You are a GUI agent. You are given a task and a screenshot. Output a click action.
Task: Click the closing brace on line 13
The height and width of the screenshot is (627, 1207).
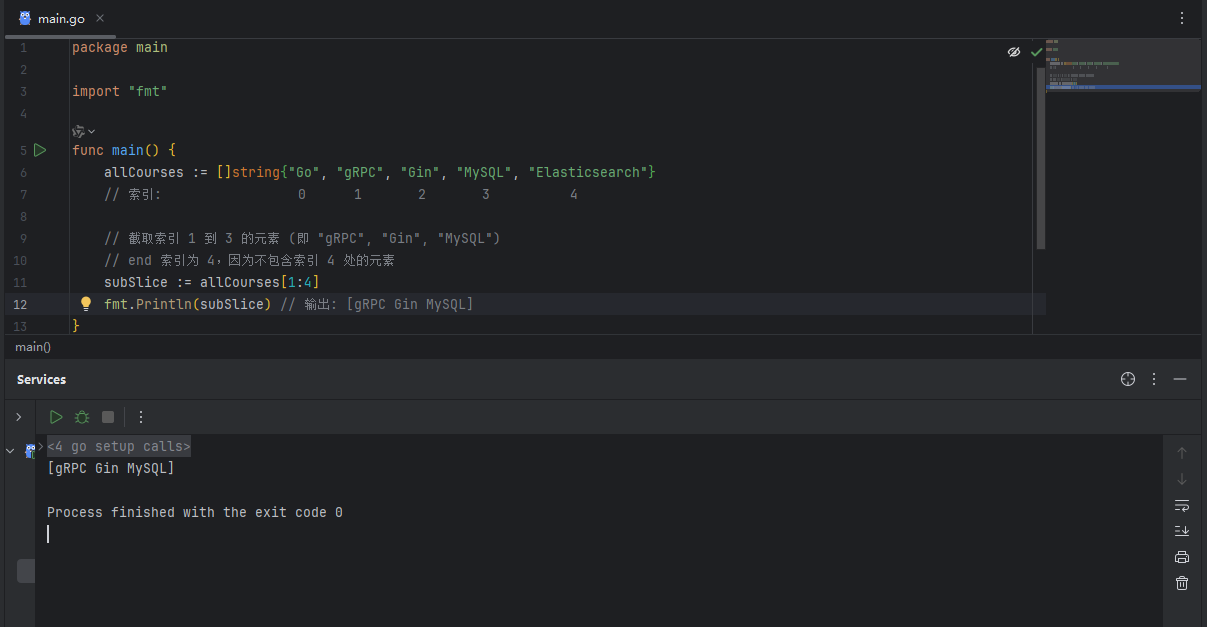point(76,326)
